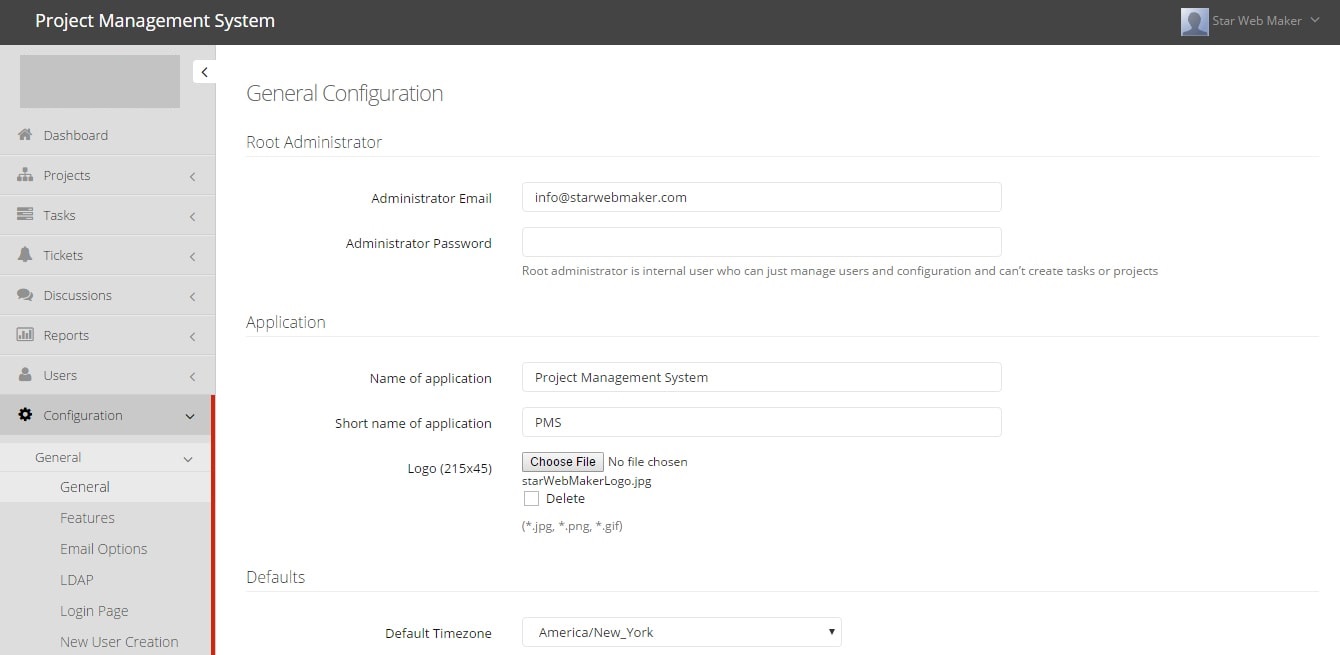This screenshot has height=655, width=1340.
Task: Click the Choose File button
Action: (x=563, y=462)
